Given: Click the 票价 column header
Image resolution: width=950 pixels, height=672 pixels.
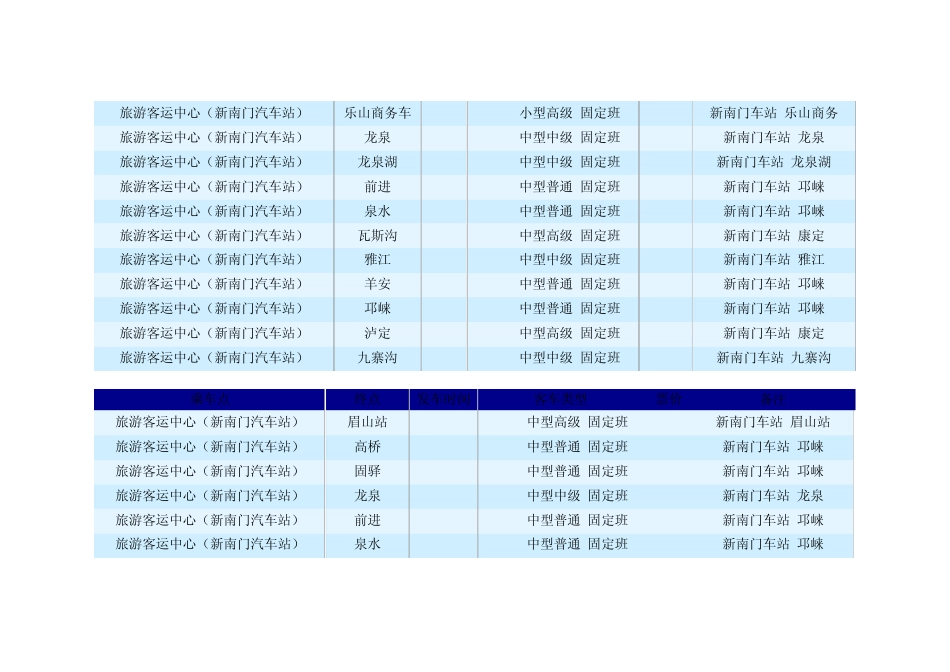Looking at the screenshot, I should pos(669,399).
